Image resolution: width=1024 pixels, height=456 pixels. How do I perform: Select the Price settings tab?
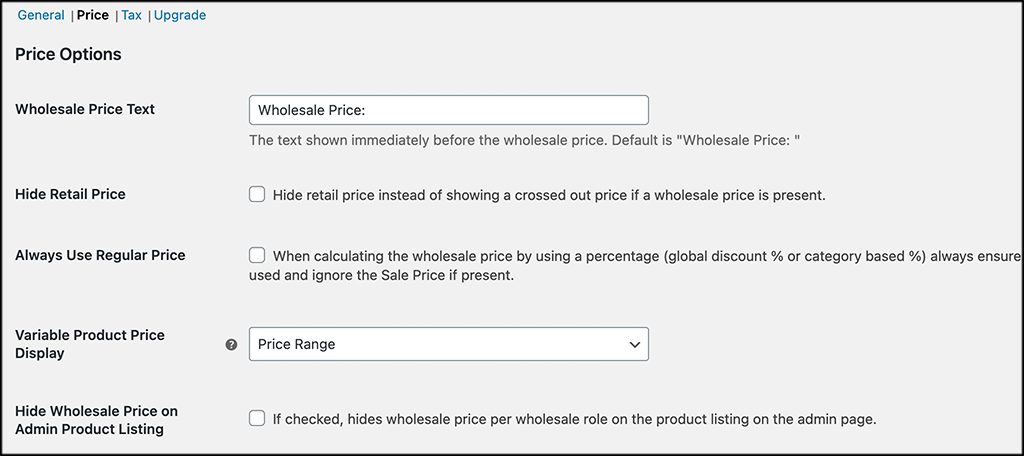click(x=93, y=16)
